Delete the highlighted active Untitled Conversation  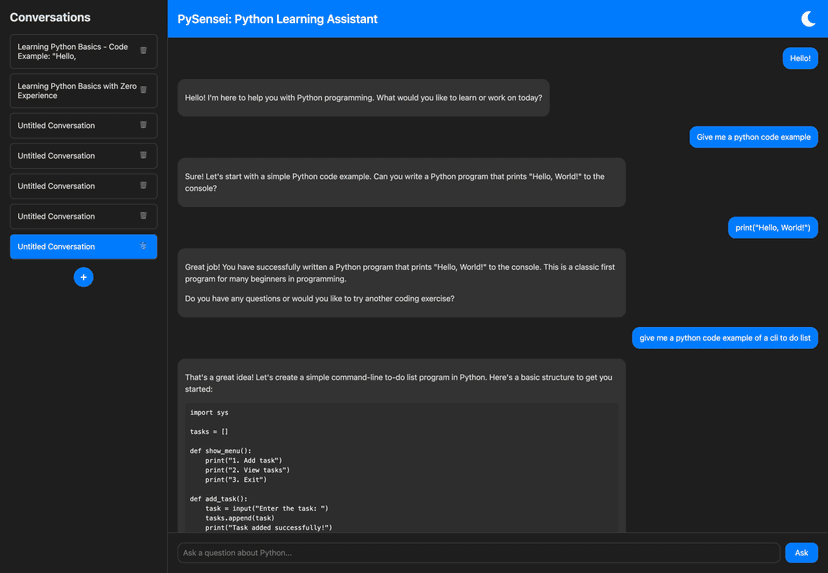(x=143, y=246)
